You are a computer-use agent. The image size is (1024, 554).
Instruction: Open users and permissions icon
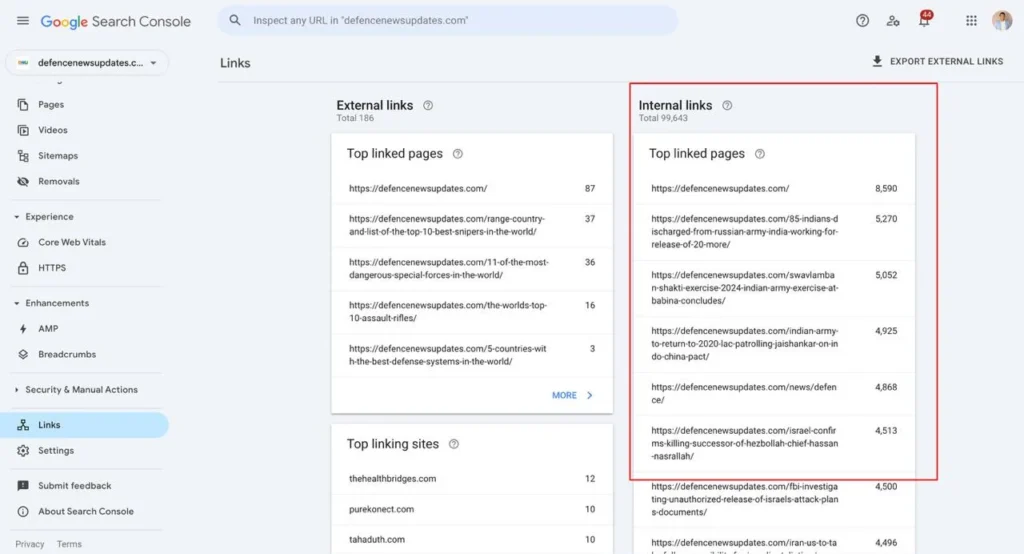893,21
